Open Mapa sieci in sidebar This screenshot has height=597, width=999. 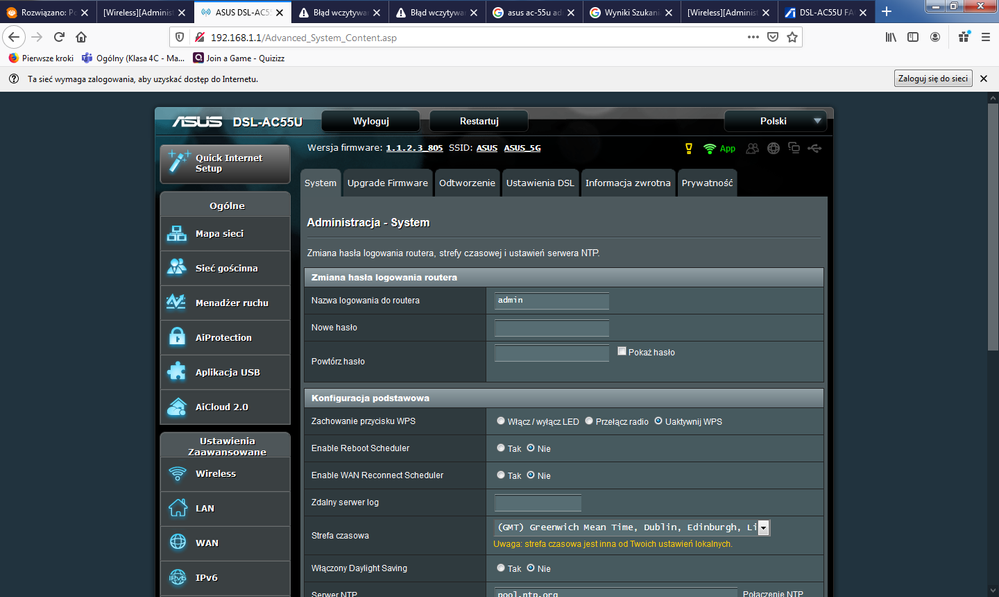pyautogui.click(x=225, y=234)
